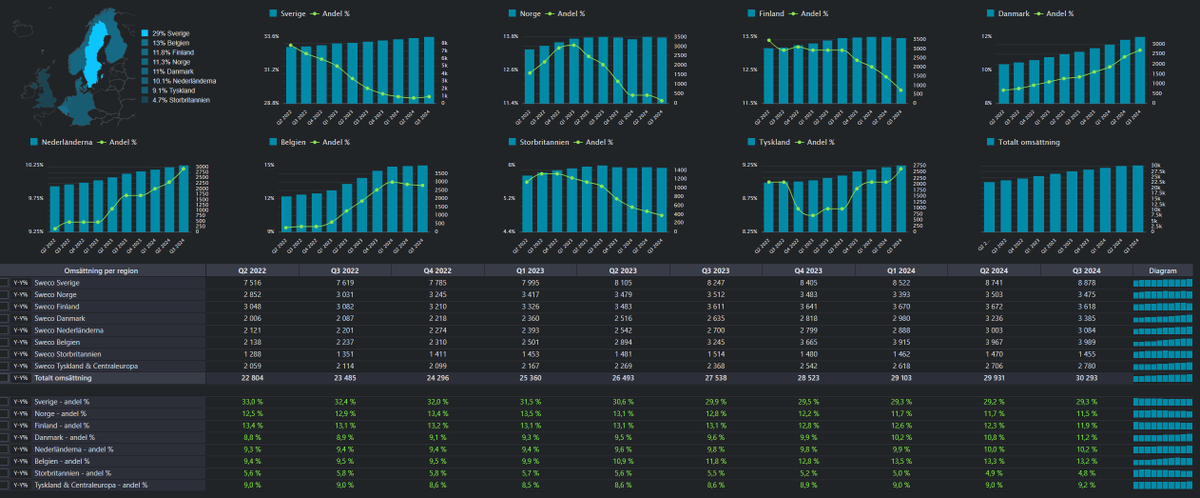This screenshot has width=1200, height=498.
Task: Select the Q4 2023 column header
Action: [808, 270]
